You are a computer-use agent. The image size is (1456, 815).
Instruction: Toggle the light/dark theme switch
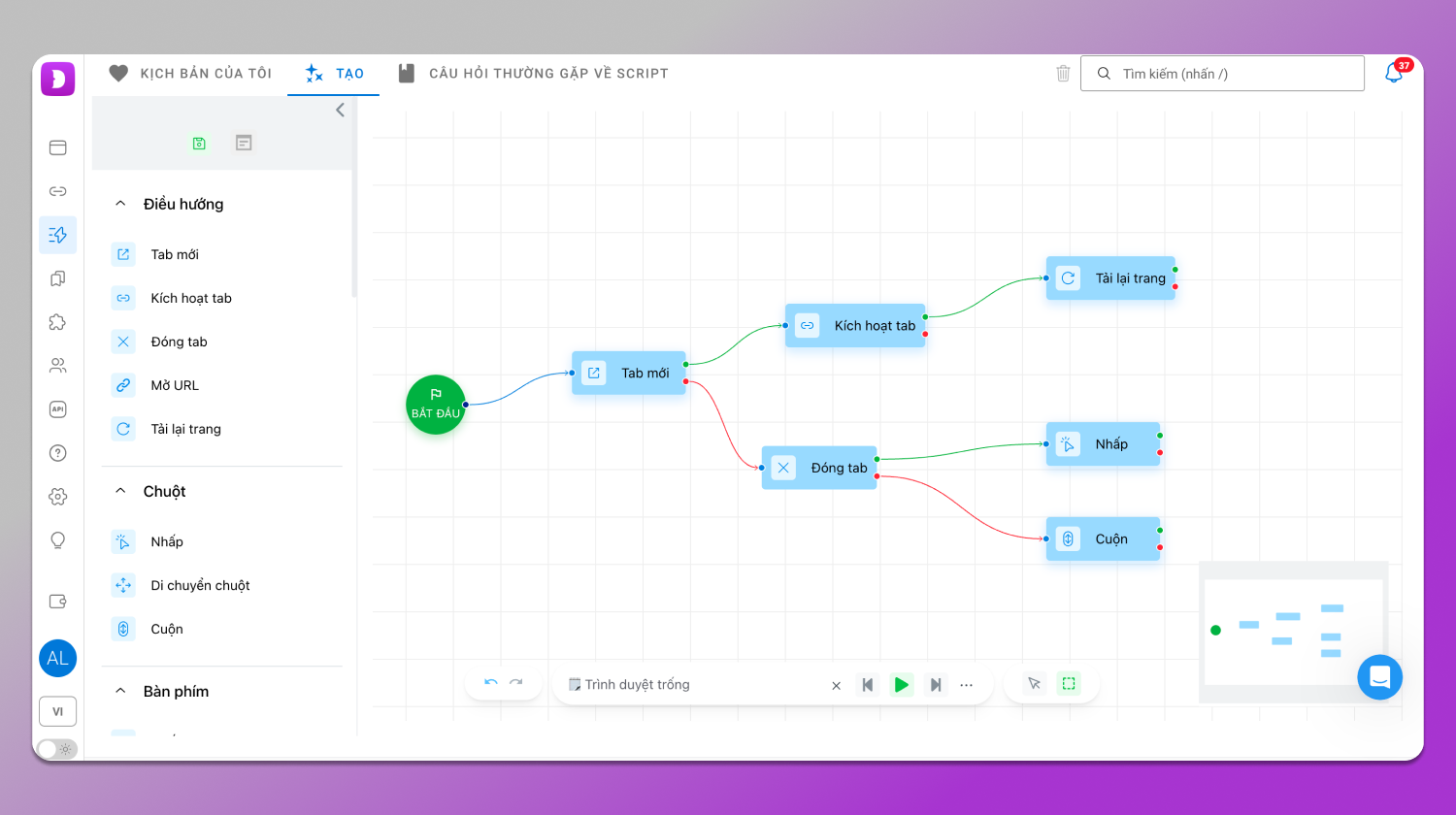56,749
